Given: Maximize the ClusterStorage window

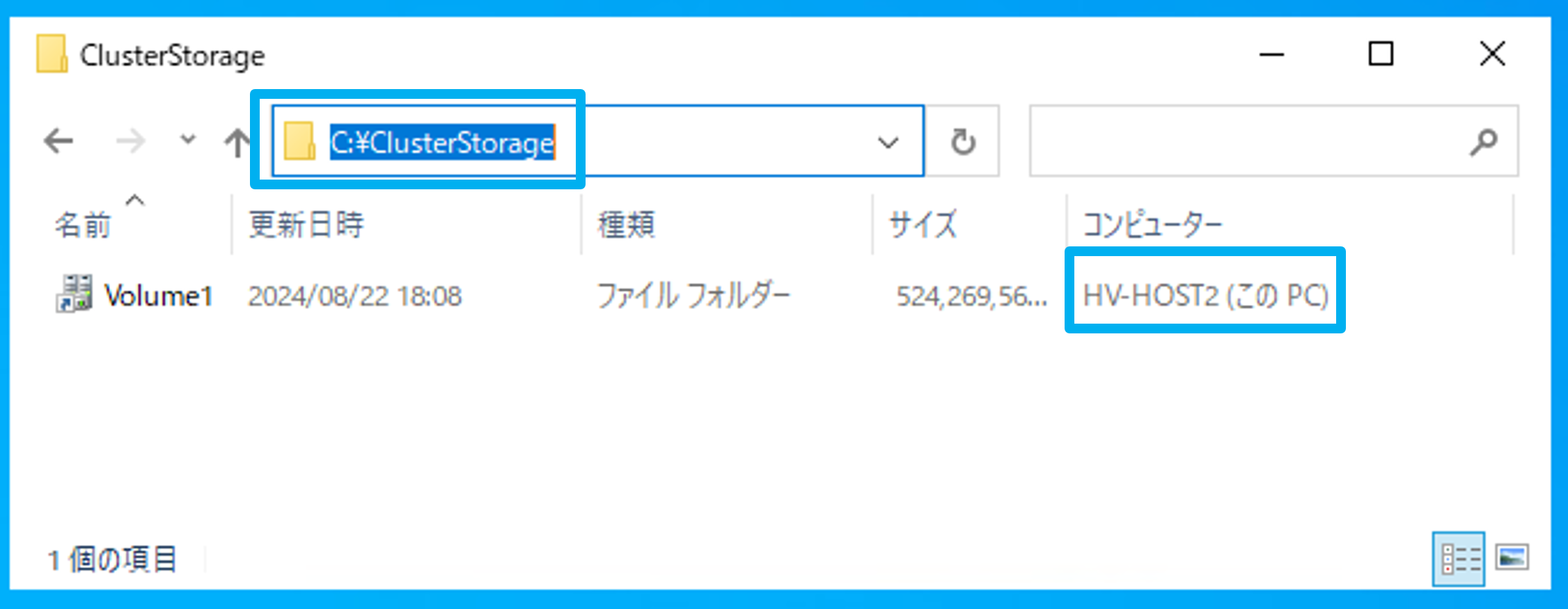Looking at the screenshot, I should (x=1381, y=54).
